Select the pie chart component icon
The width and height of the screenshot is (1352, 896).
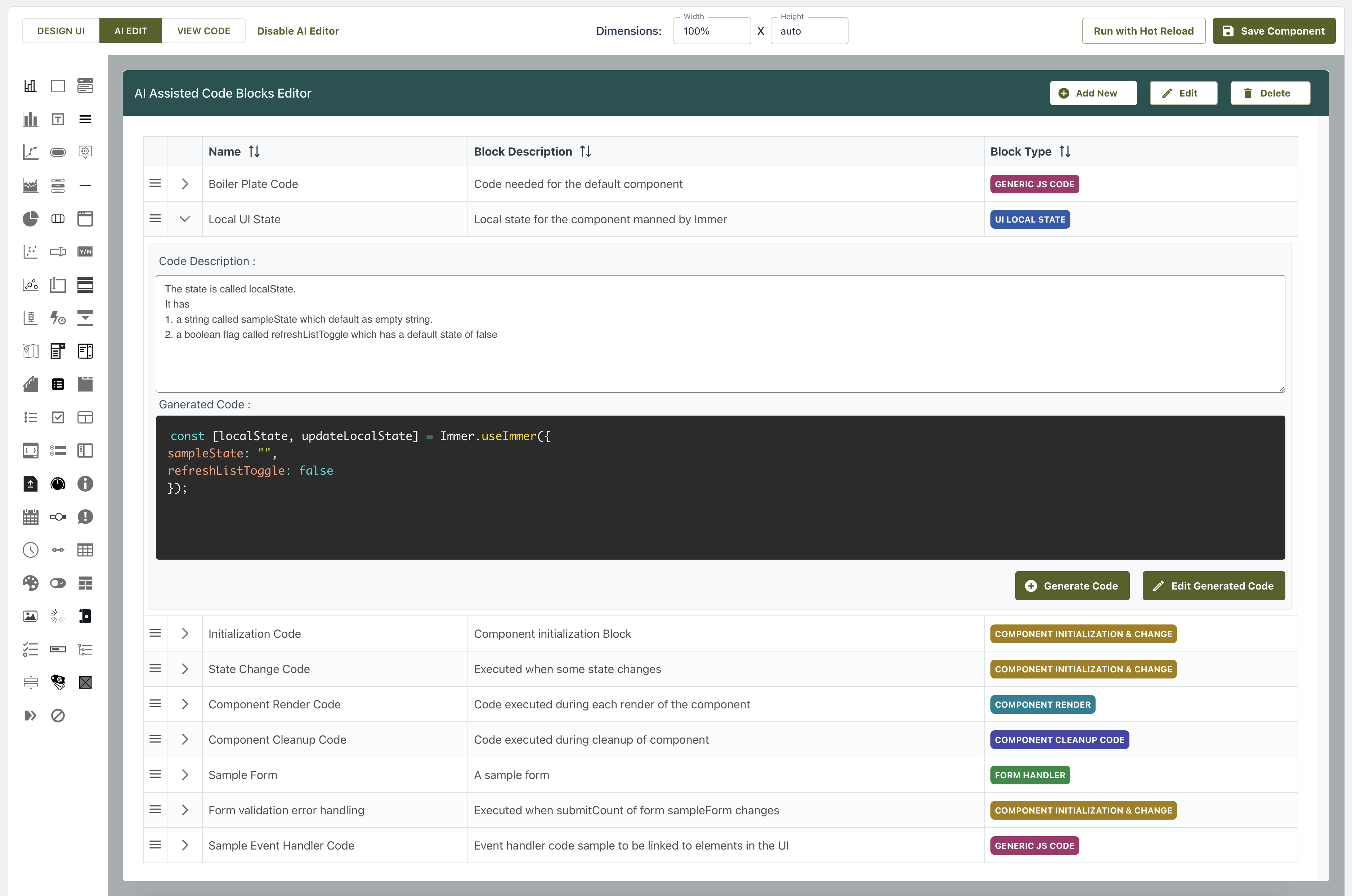(x=30, y=218)
